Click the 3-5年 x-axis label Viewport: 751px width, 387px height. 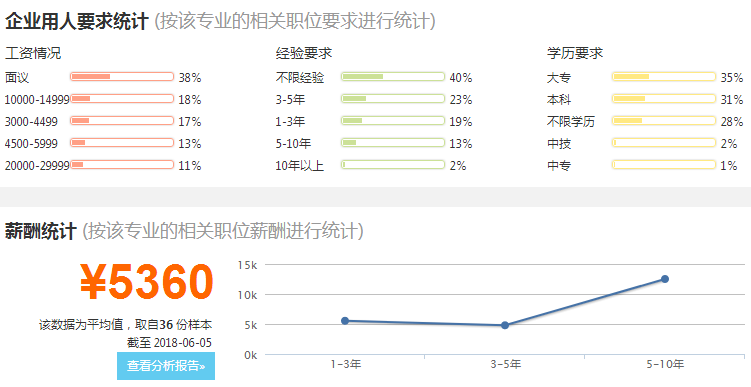pos(506,364)
